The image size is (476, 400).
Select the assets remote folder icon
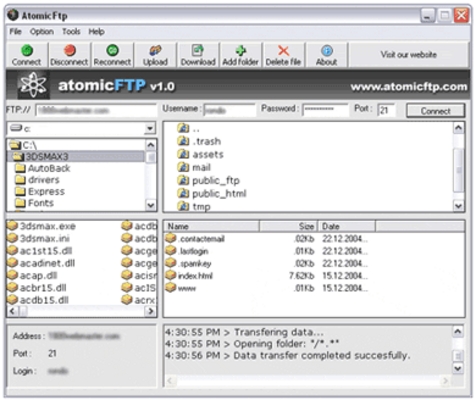click(183, 154)
